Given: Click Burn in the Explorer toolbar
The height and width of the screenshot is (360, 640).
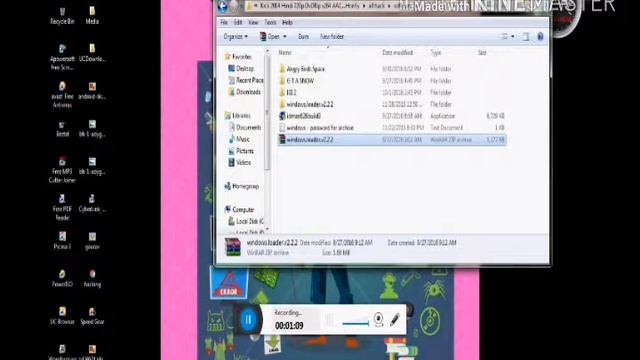Looking at the screenshot, I should (303, 37).
